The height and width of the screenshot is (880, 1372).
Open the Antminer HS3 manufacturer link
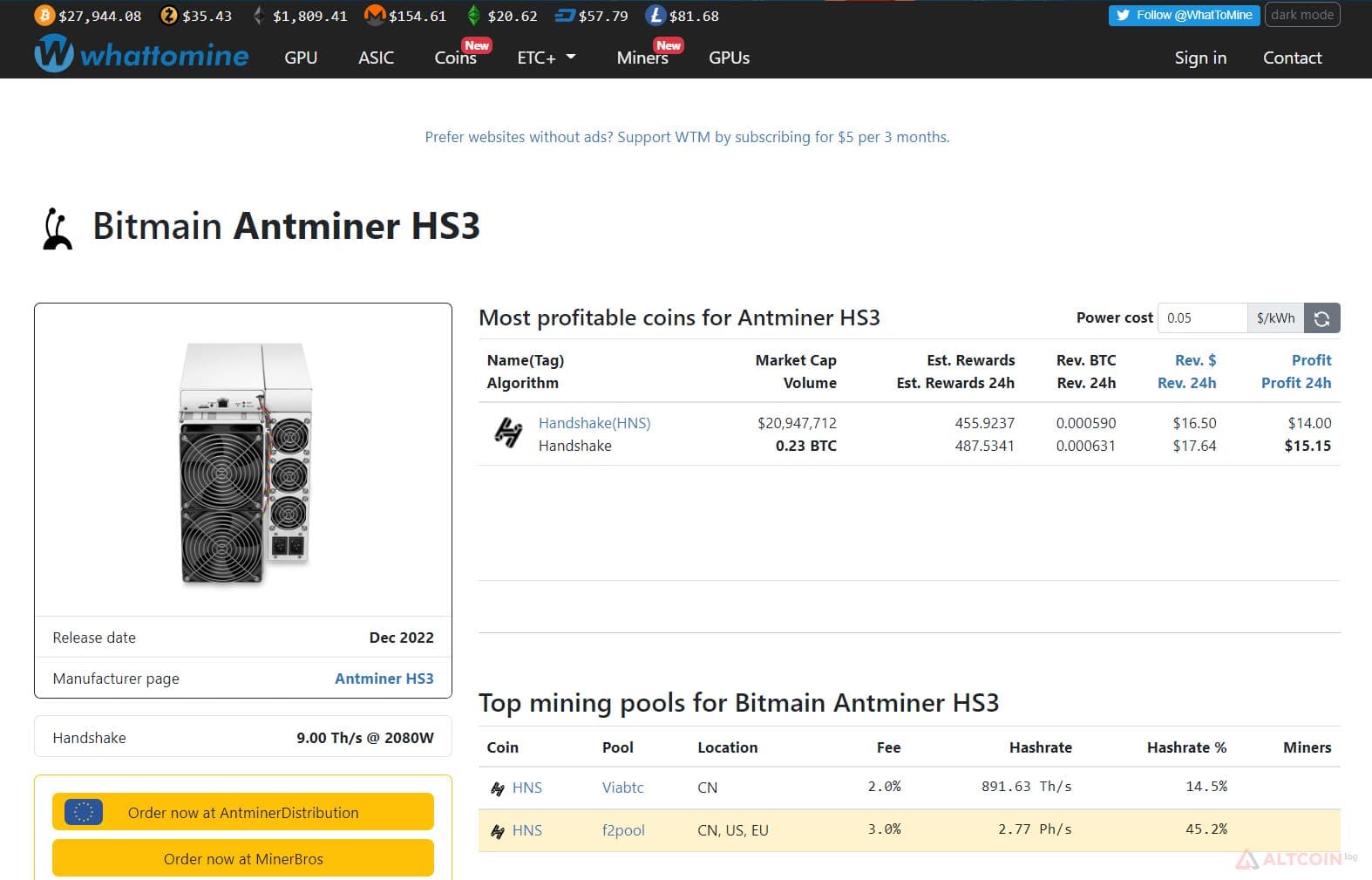click(x=384, y=679)
